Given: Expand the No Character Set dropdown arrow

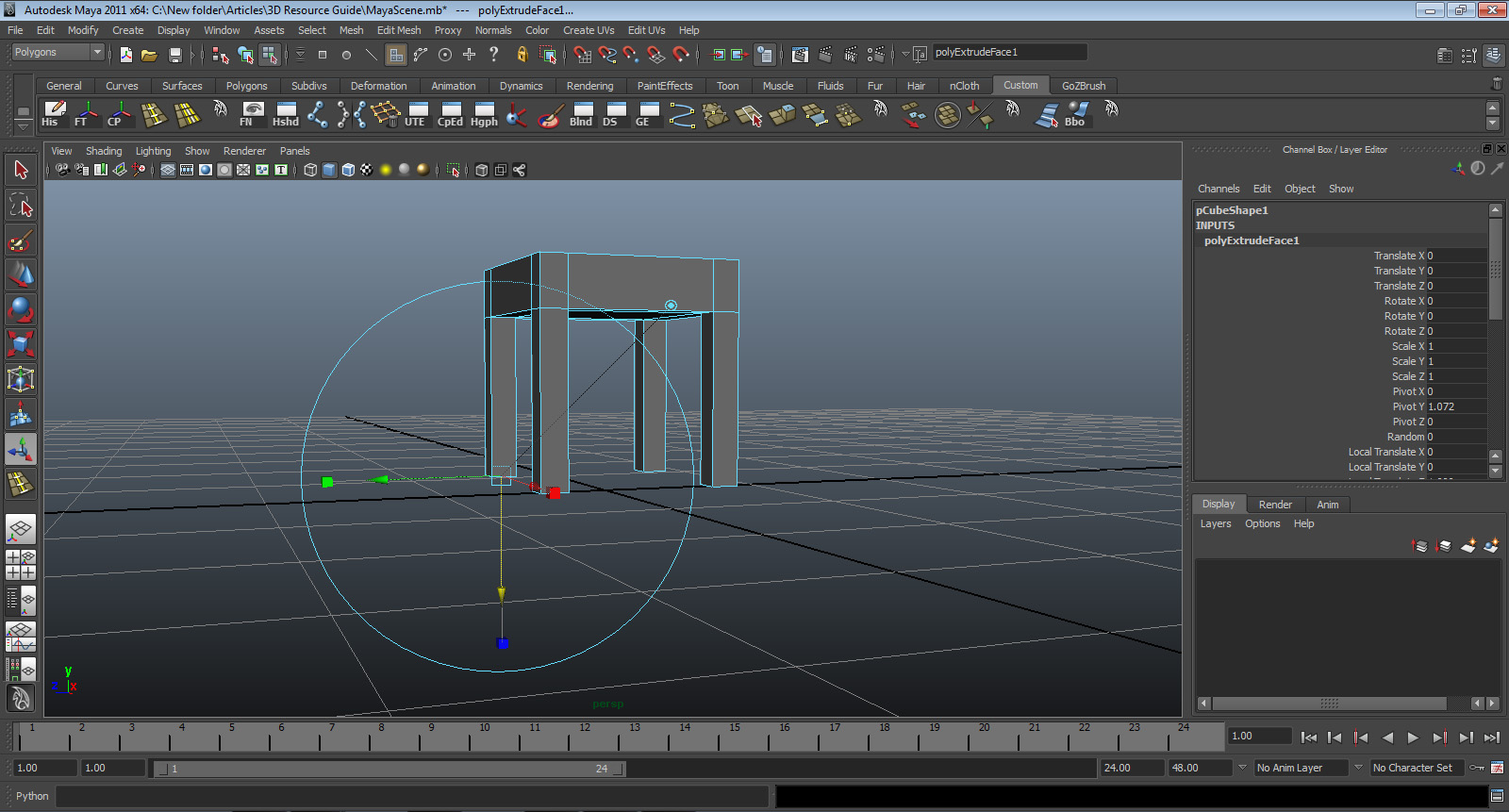Looking at the screenshot, I should coord(1358,768).
